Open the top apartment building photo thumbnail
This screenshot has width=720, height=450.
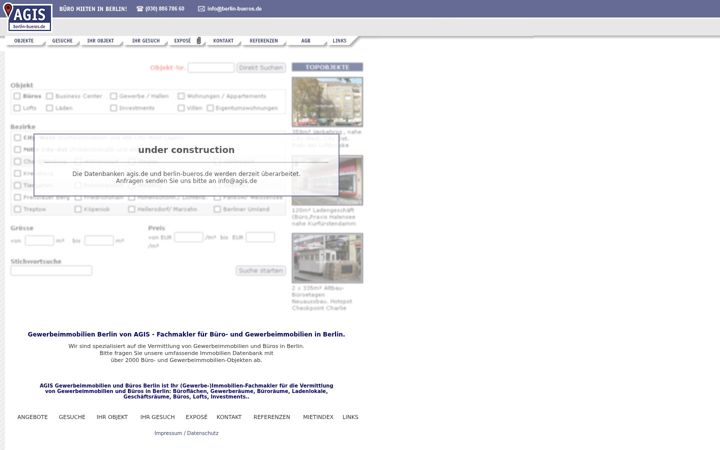(327, 101)
